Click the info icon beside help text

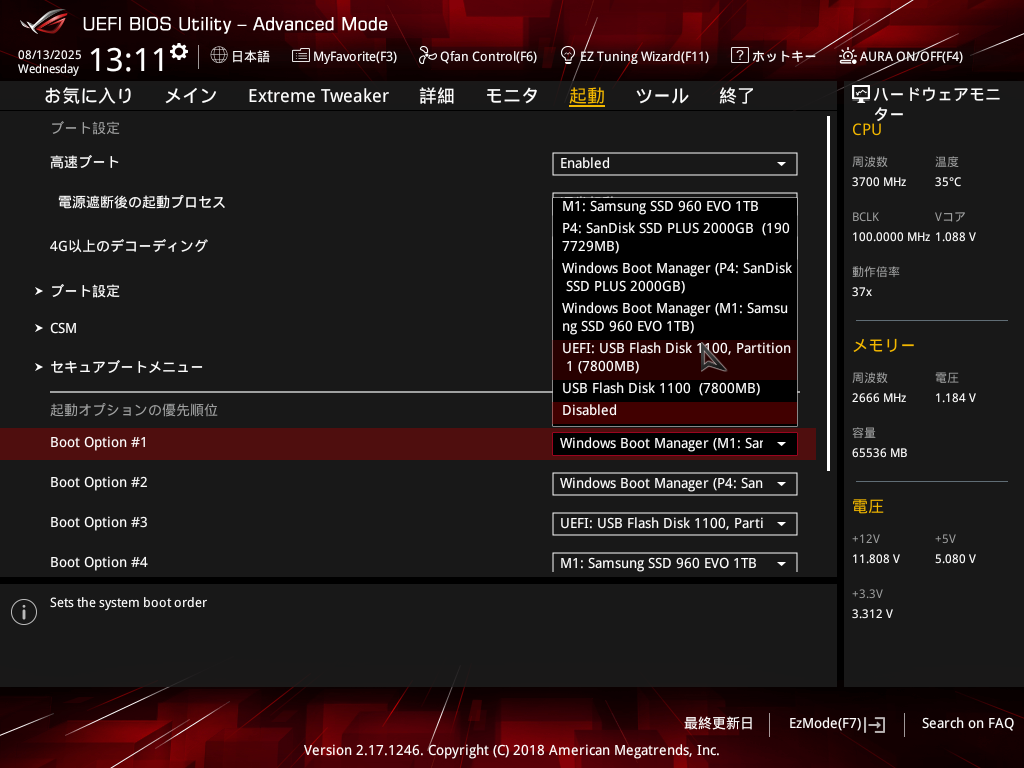point(24,612)
